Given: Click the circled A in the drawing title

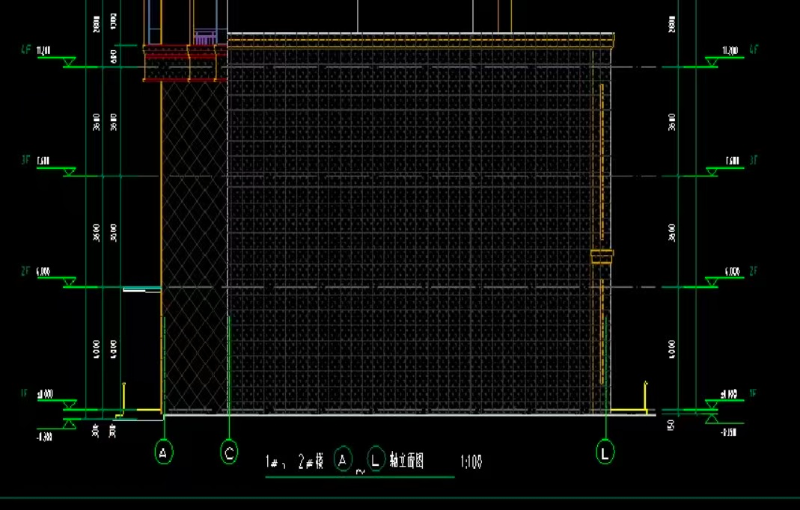Looking at the screenshot, I should [344, 460].
